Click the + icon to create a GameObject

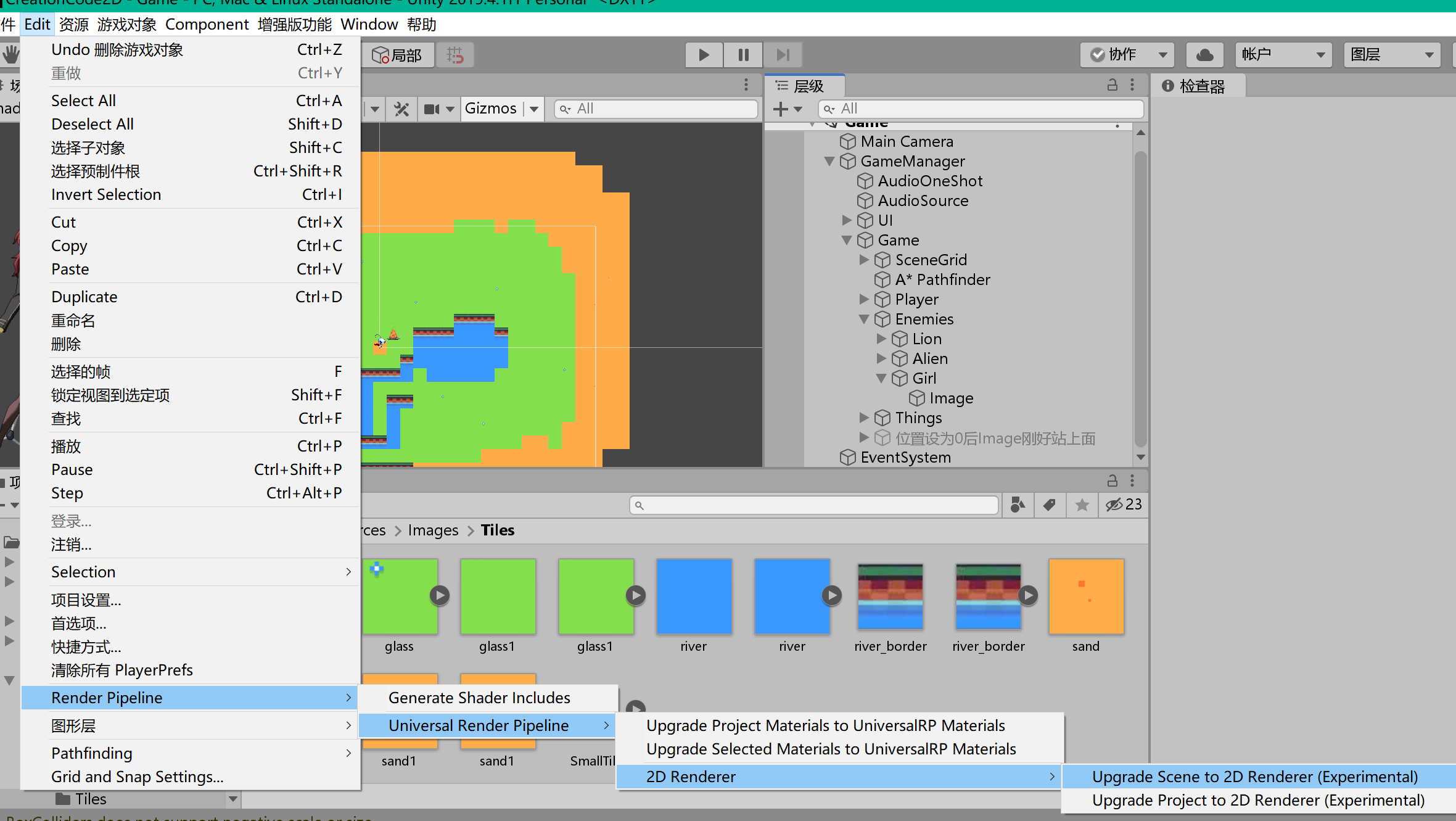[779, 109]
